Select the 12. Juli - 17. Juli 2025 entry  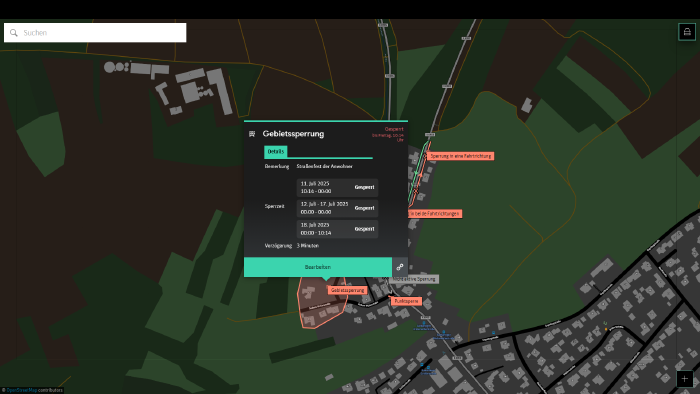pos(337,208)
